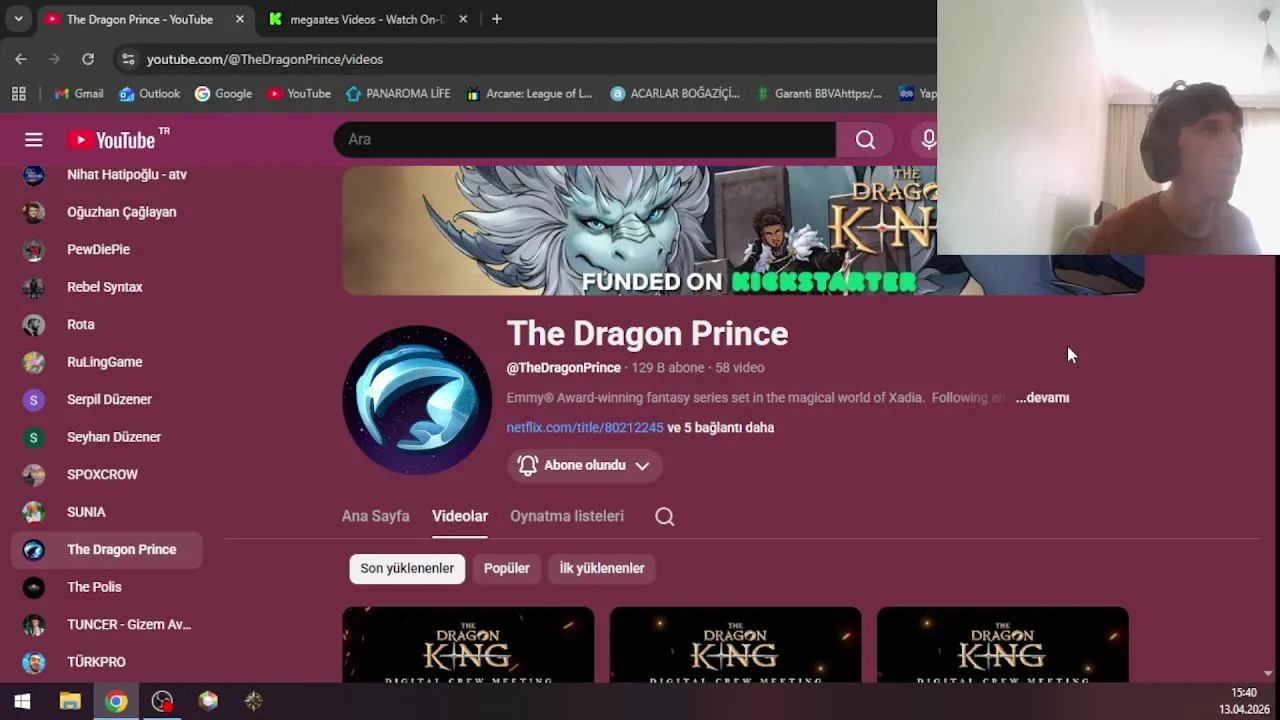Expand channel description with ...devamı
This screenshot has height=720, width=1280.
(x=1042, y=398)
